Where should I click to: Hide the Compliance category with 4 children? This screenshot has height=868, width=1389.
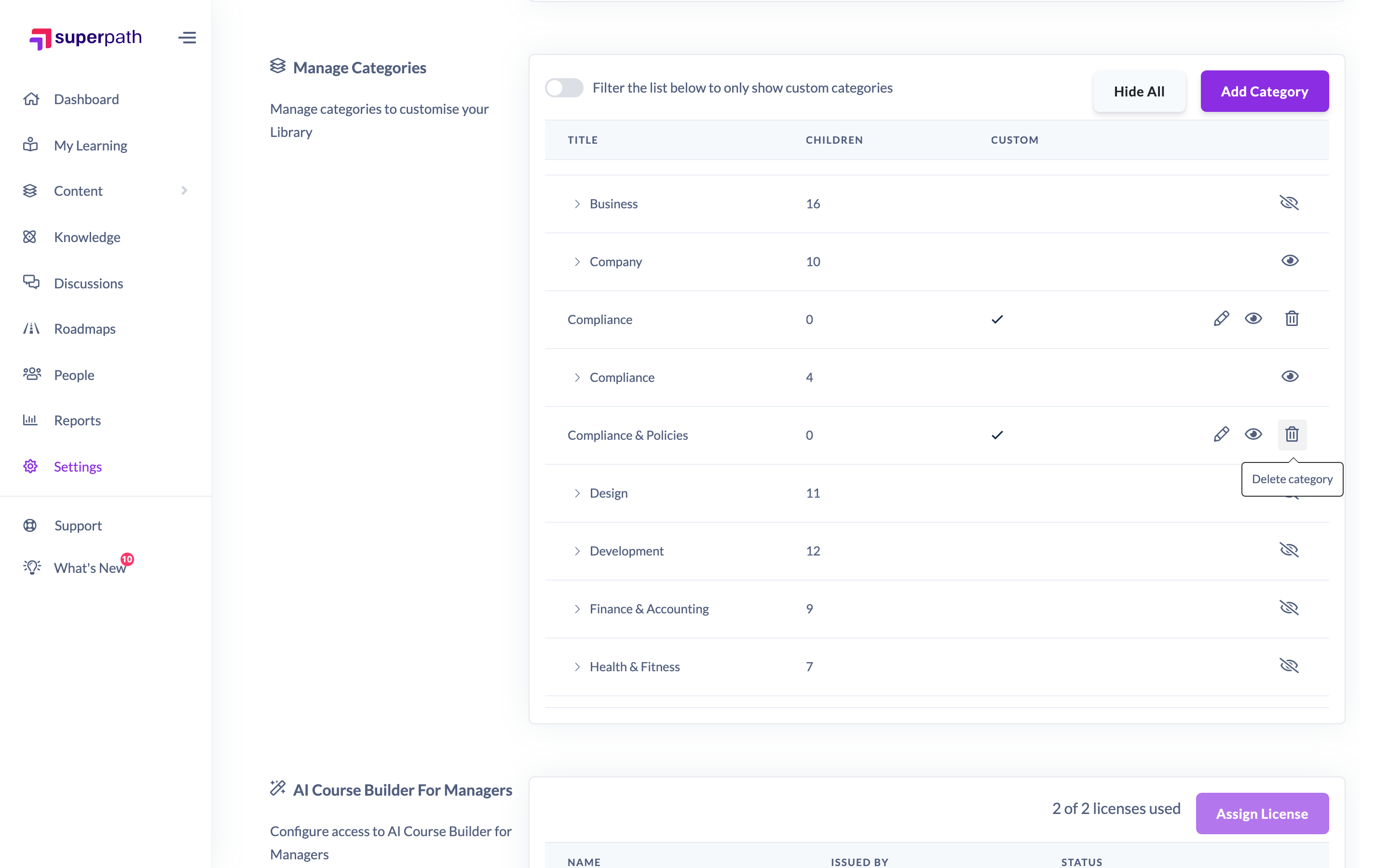1290,377
